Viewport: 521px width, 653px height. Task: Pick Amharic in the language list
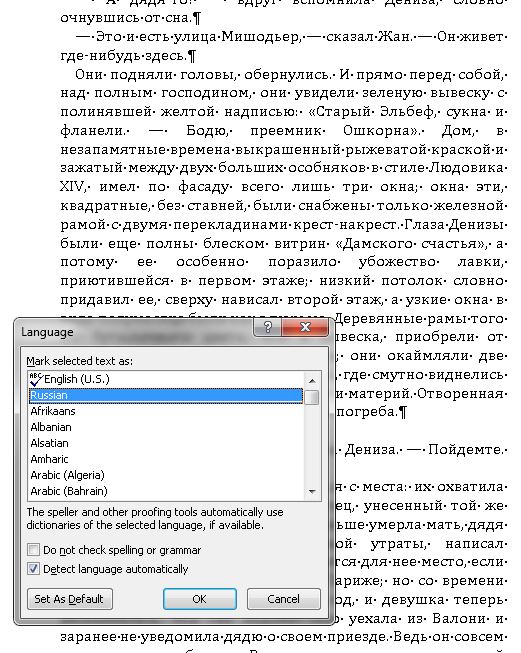pyautogui.click(x=166, y=459)
